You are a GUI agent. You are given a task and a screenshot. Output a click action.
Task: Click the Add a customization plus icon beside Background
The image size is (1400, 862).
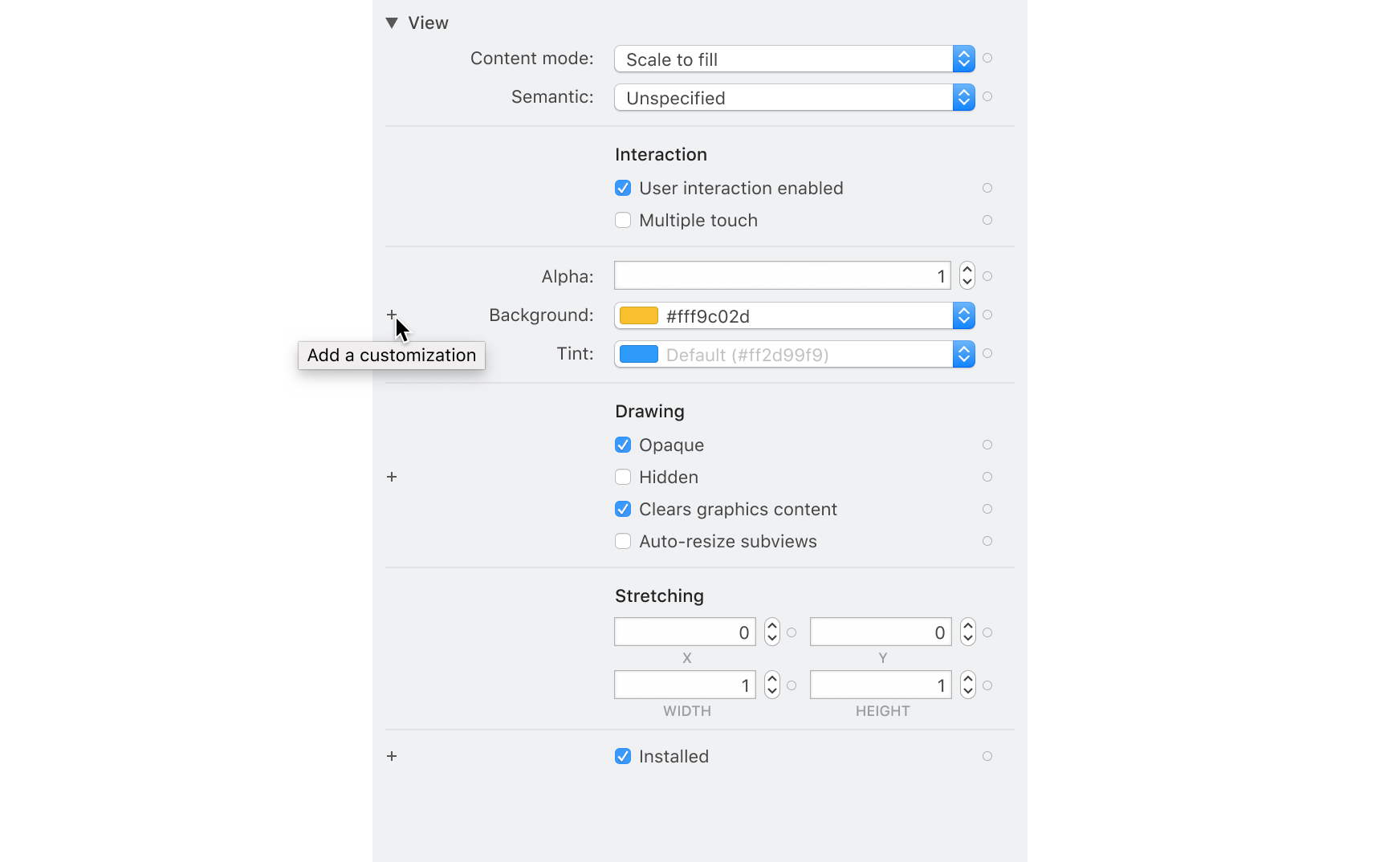(392, 315)
